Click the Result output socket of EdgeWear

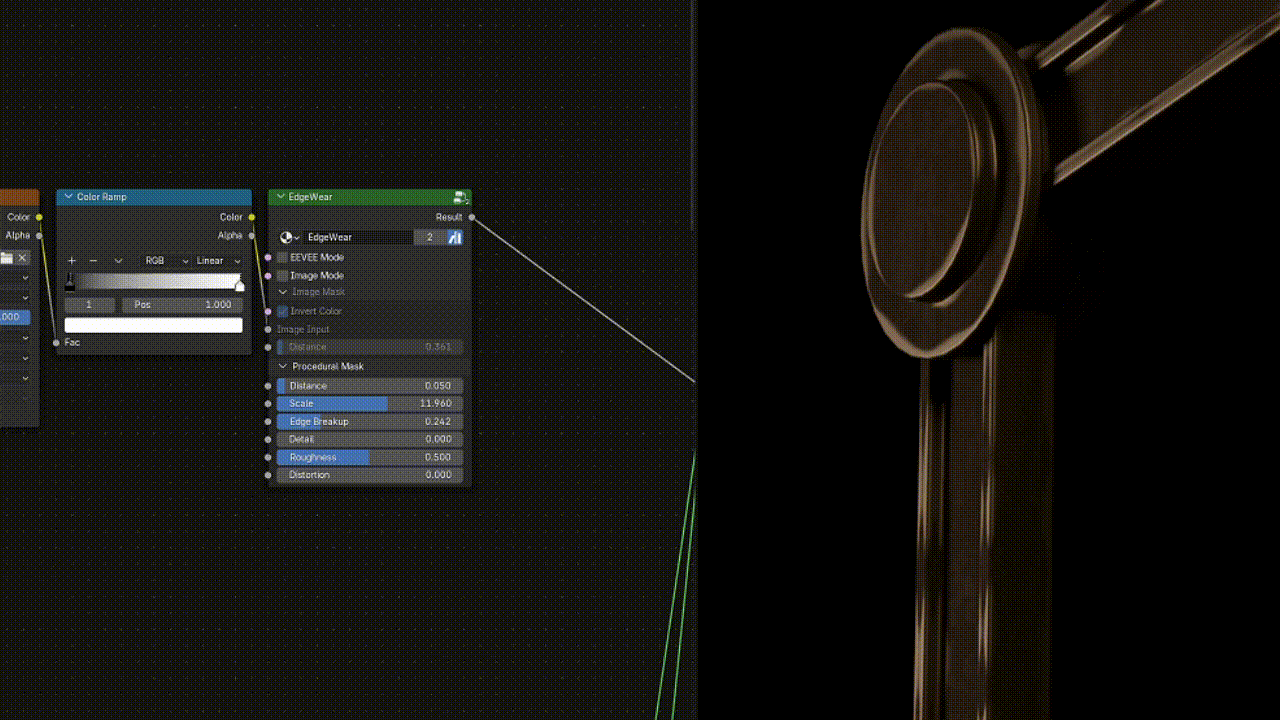coord(472,217)
